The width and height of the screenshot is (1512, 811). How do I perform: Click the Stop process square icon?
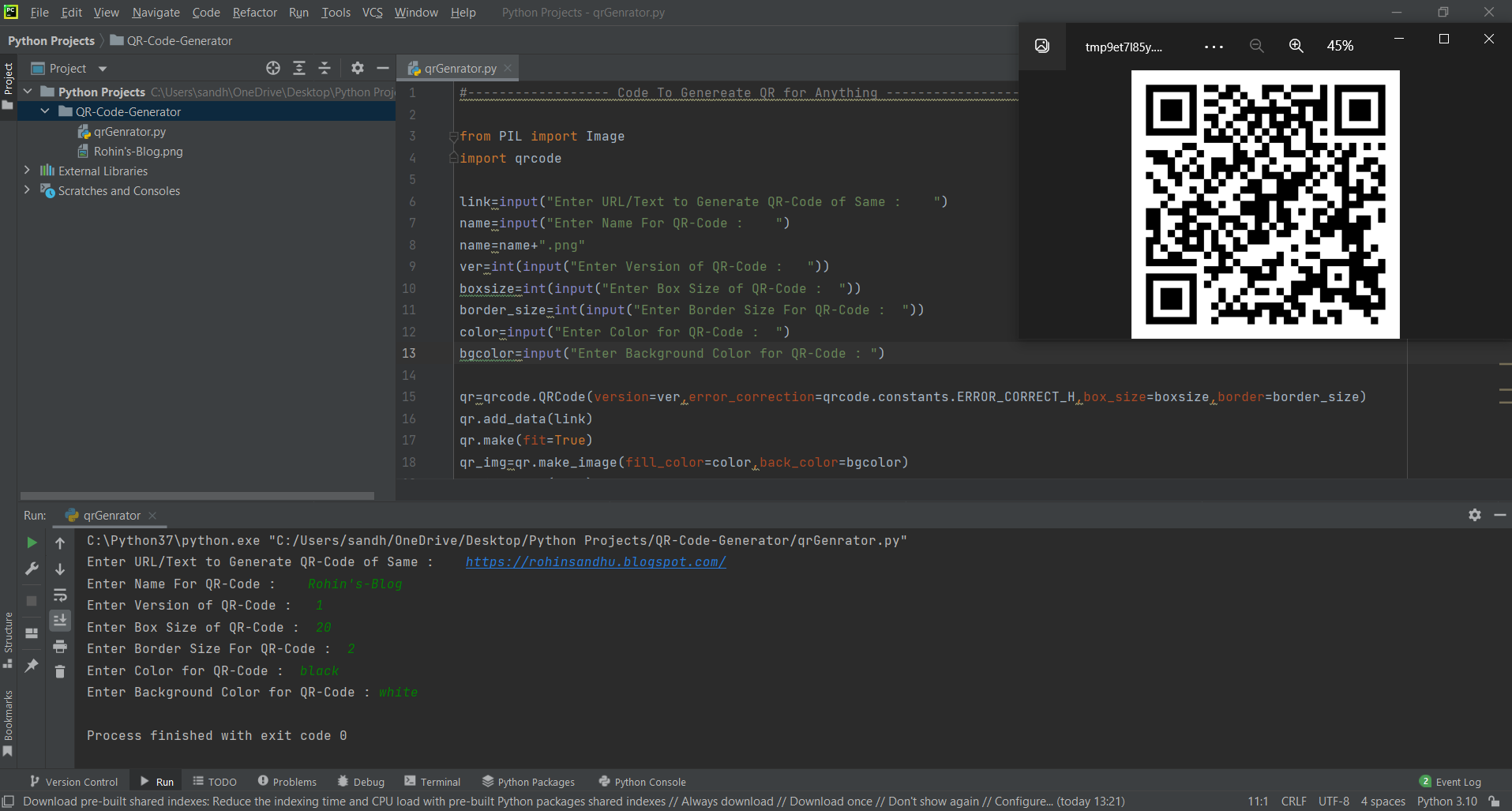32,601
